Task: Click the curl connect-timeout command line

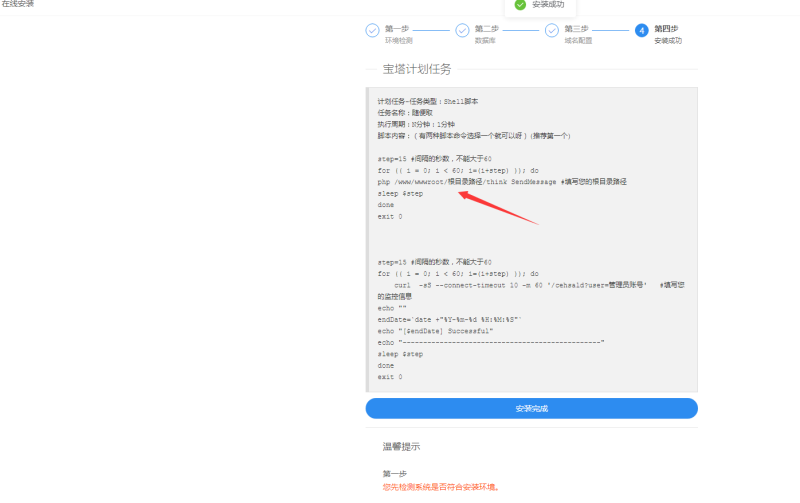Action: pyautogui.click(x=531, y=291)
